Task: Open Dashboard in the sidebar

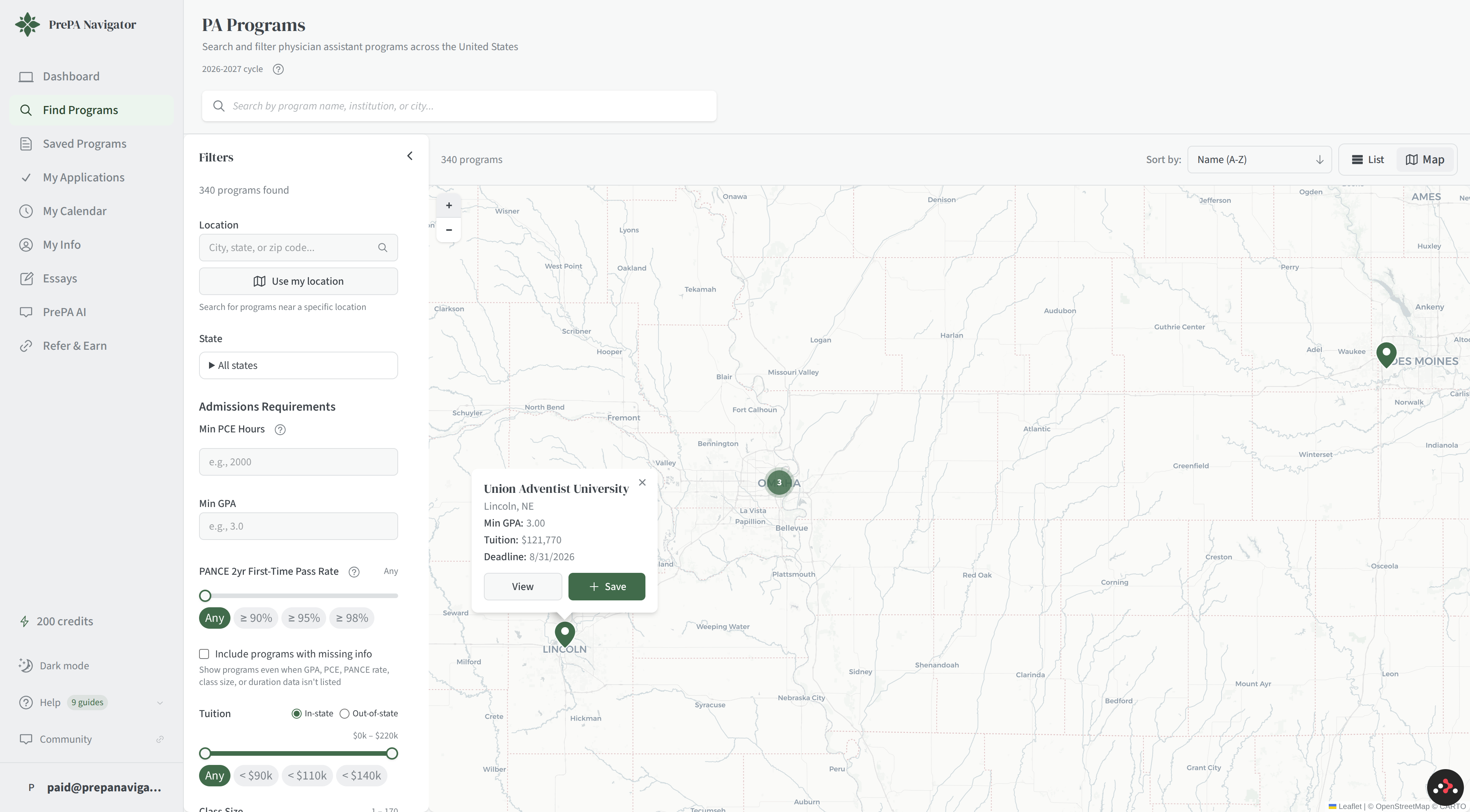Action: (x=91, y=77)
